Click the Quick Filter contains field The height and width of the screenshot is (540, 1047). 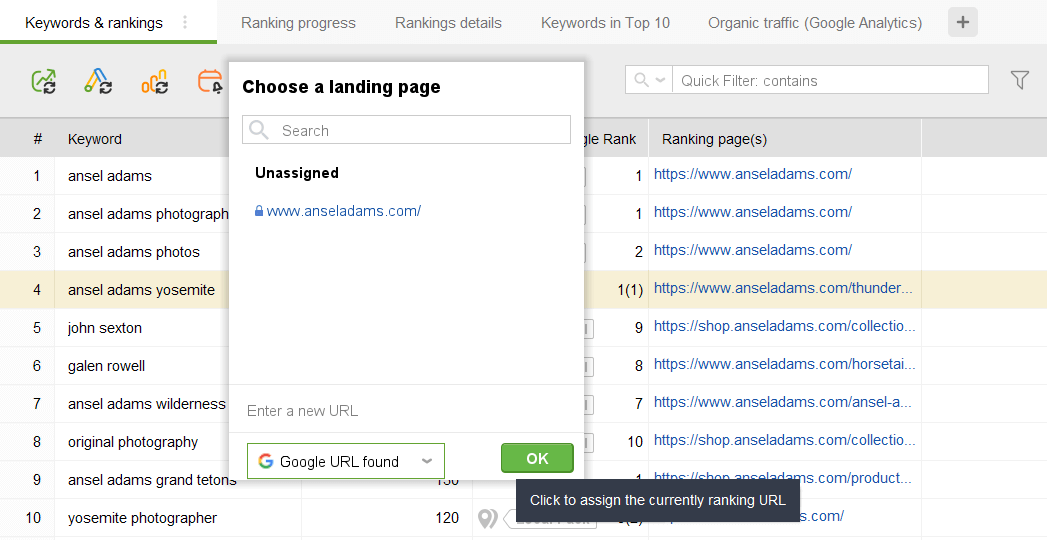click(830, 80)
